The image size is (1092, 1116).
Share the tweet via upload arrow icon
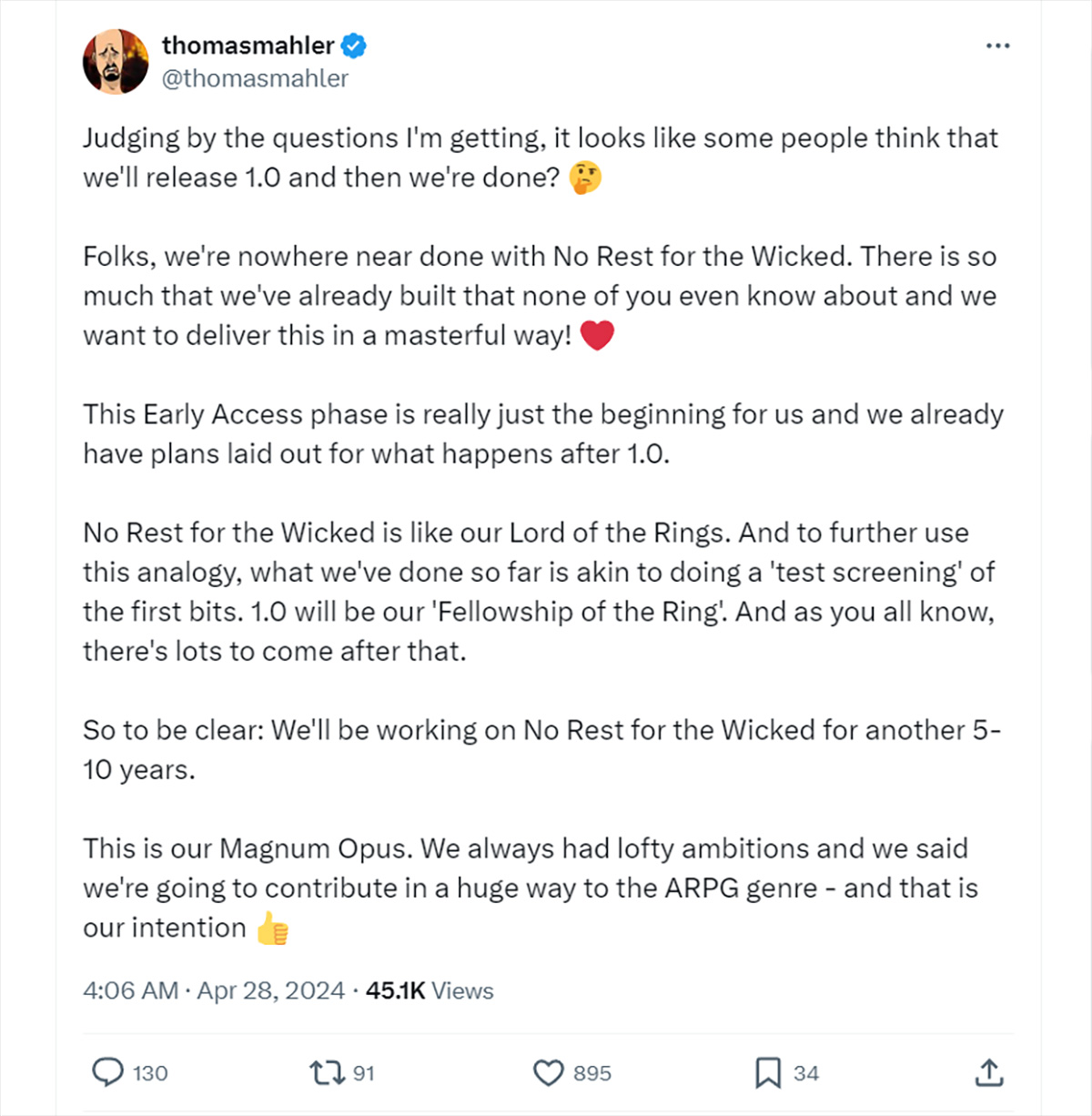(988, 1072)
